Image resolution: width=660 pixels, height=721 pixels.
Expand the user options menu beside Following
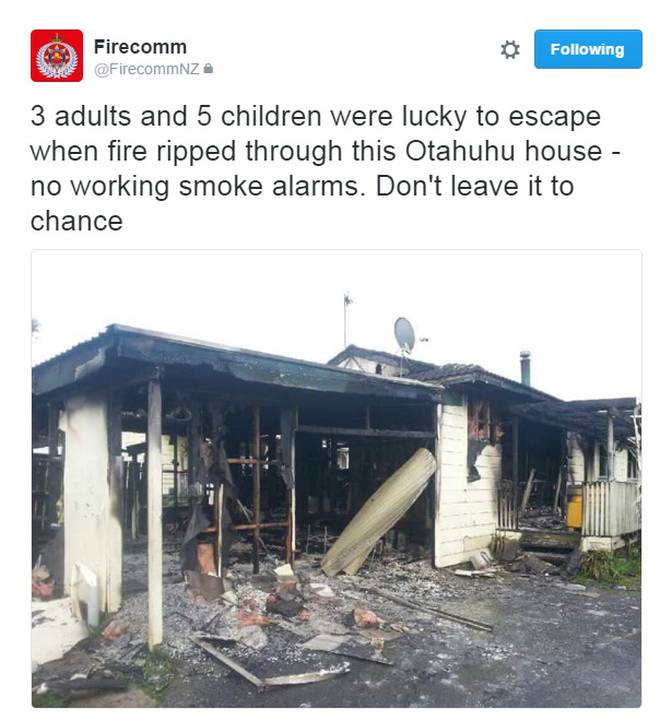(x=510, y=50)
